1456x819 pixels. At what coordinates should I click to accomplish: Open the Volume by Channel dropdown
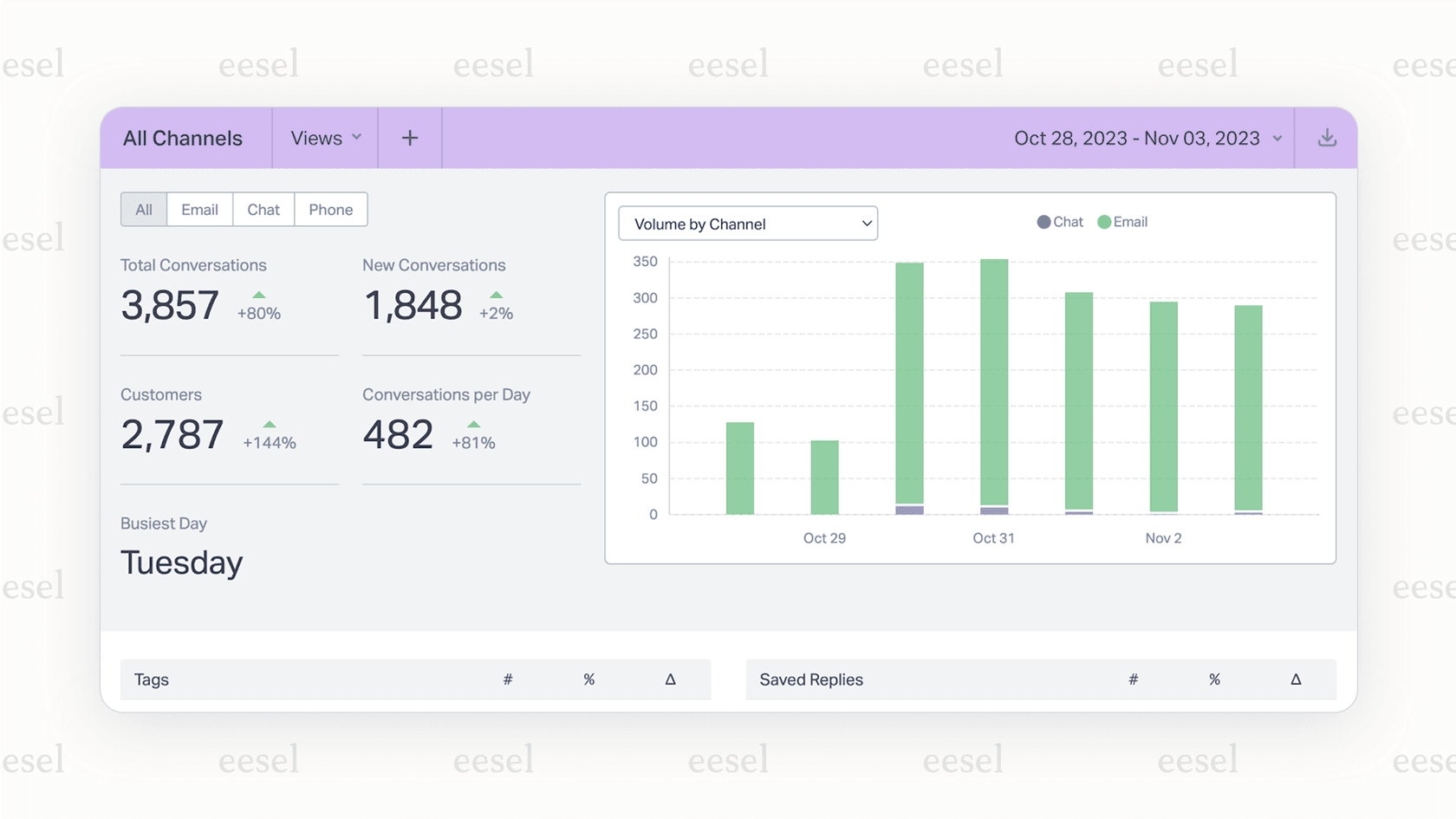coord(747,223)
